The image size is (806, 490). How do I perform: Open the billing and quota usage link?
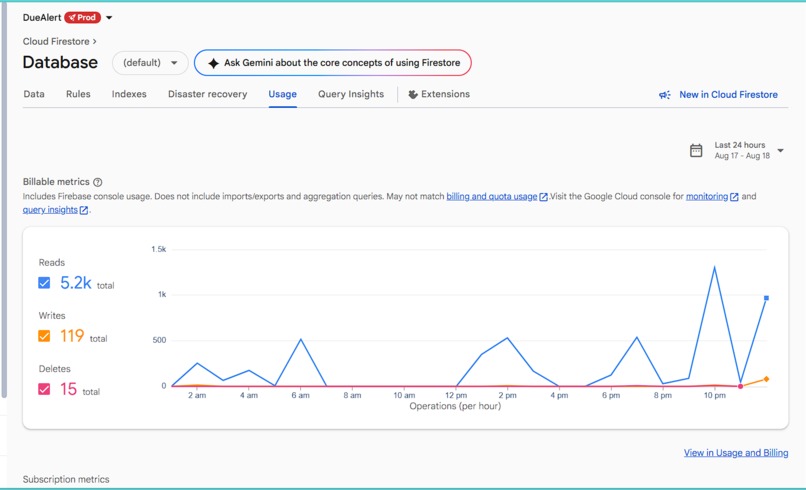pos(491,196)
